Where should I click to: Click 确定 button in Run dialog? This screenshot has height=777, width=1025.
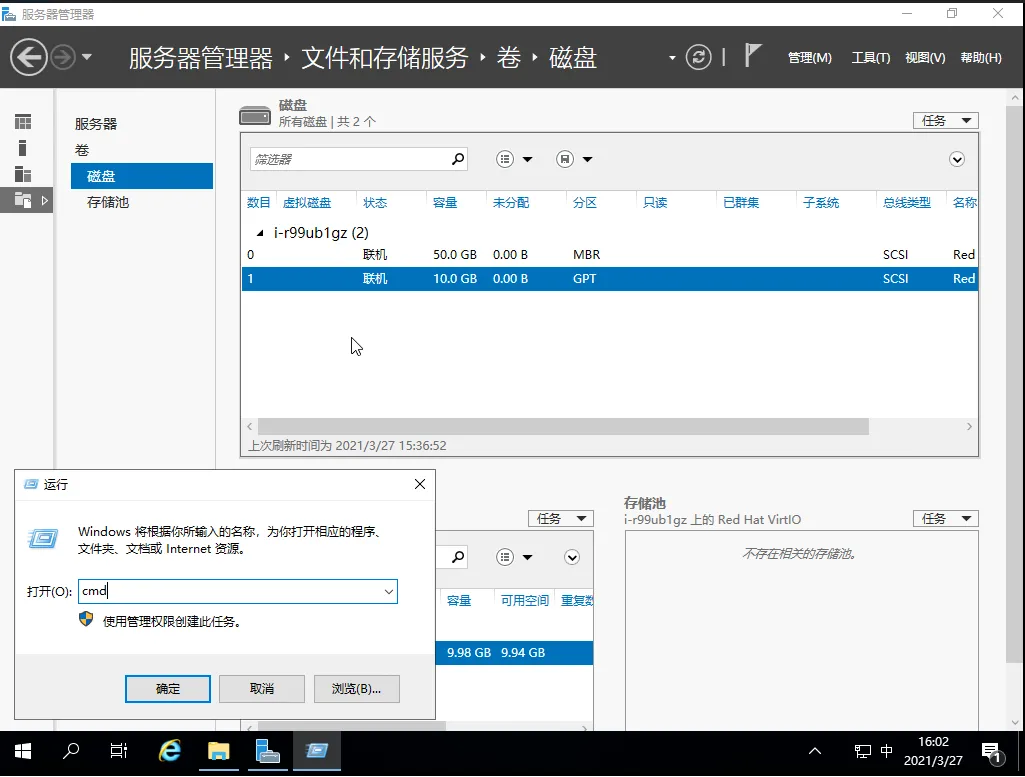(x=168, y=689)
